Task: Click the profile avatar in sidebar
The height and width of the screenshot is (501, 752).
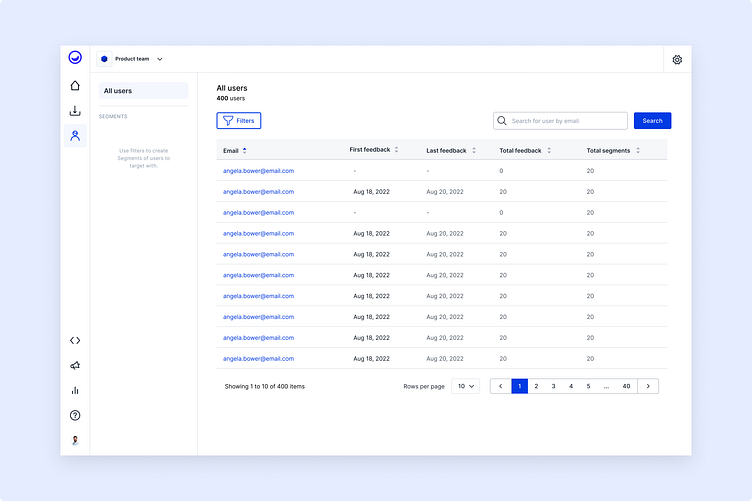Action: (75, 440)
